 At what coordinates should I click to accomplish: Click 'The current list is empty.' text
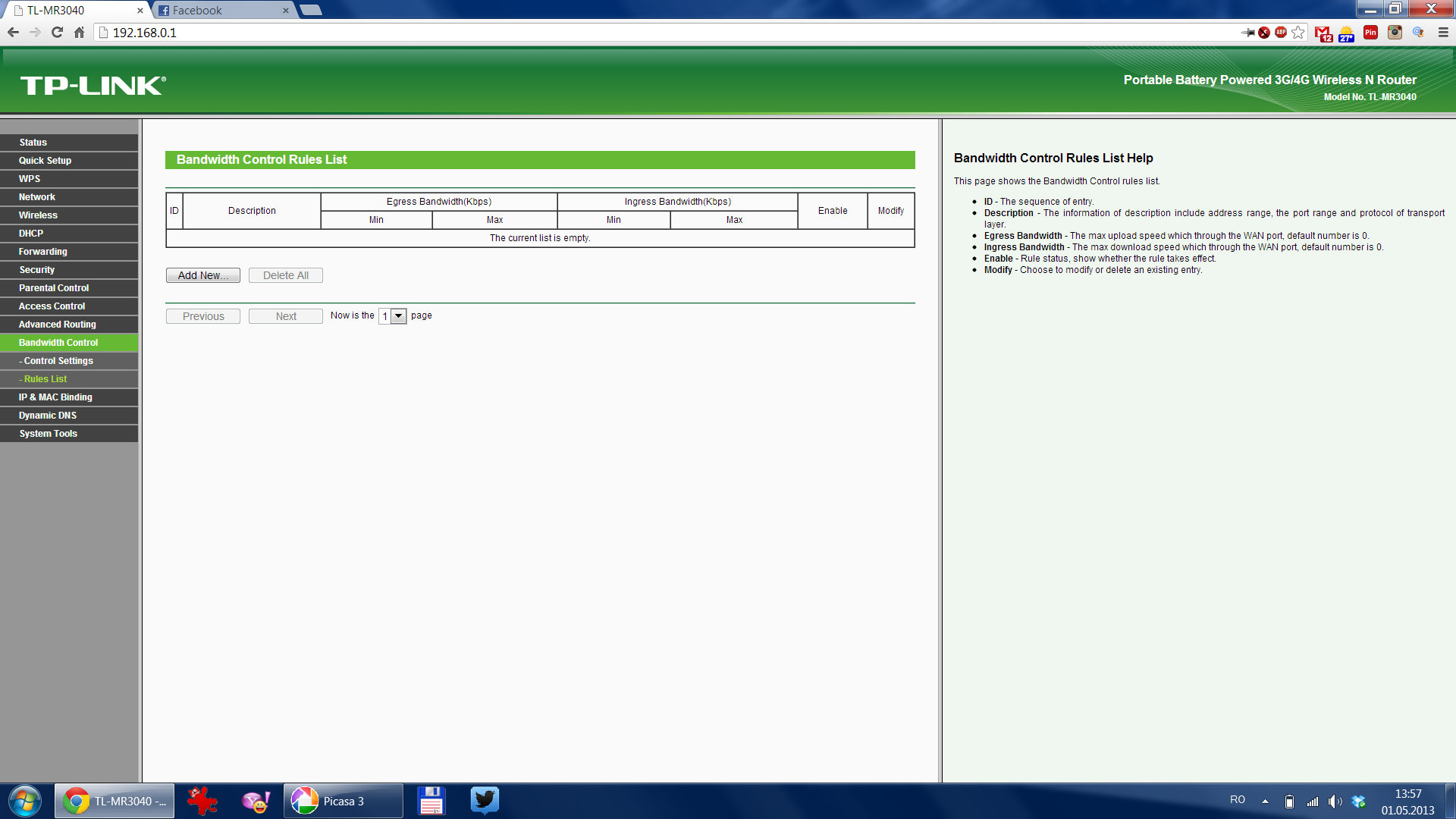540,238
